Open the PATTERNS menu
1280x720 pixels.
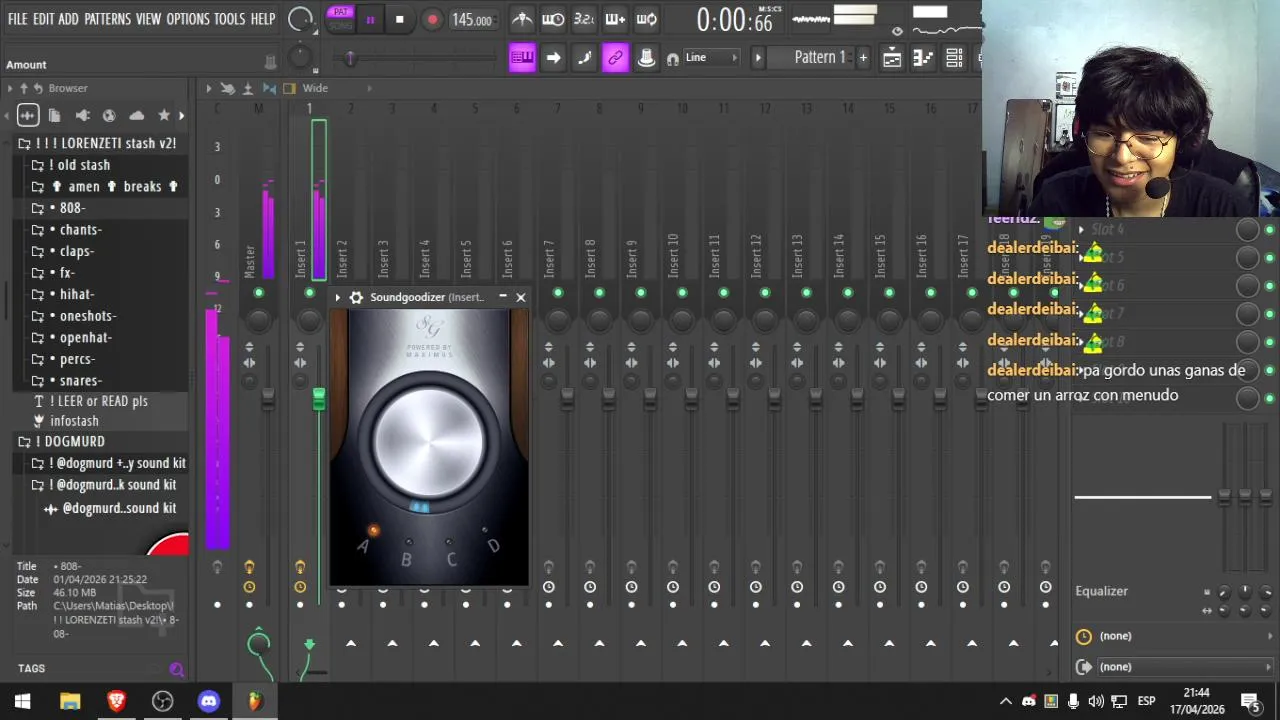point(107,19)
